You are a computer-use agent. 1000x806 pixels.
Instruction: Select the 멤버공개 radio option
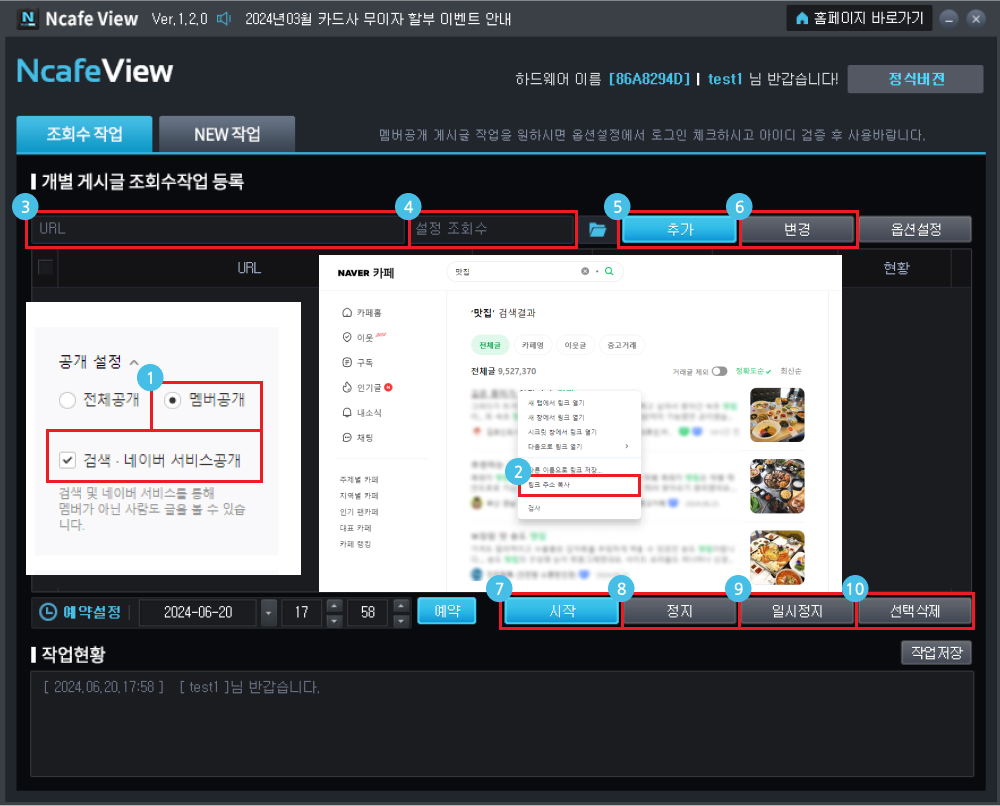[172, 400]
